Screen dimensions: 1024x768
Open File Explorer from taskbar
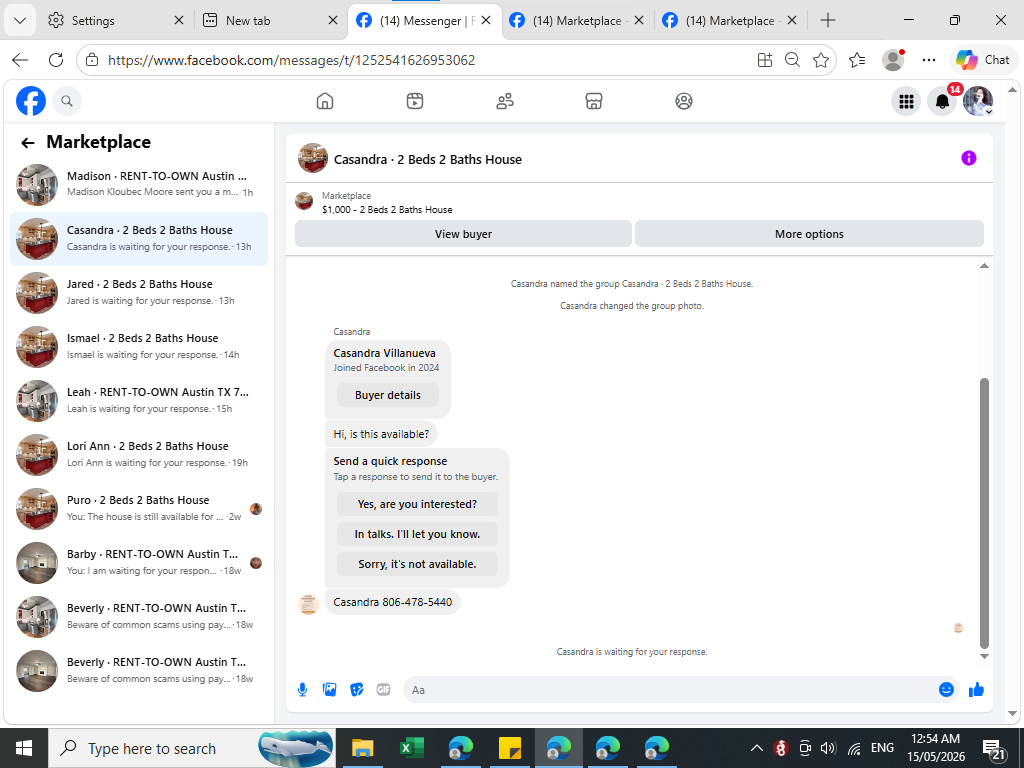click(362, 748)
